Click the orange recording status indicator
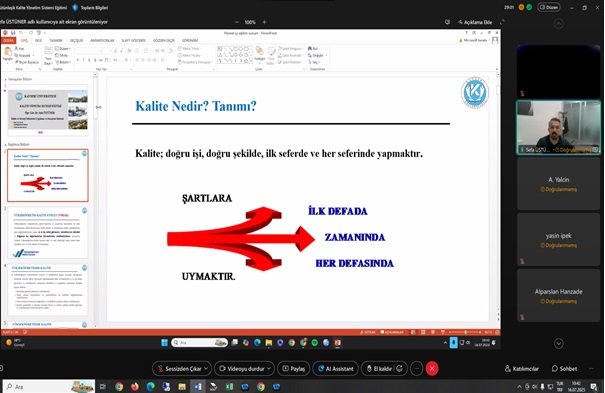The width and height of the screenshot is (605, 393). click(521, 7)
